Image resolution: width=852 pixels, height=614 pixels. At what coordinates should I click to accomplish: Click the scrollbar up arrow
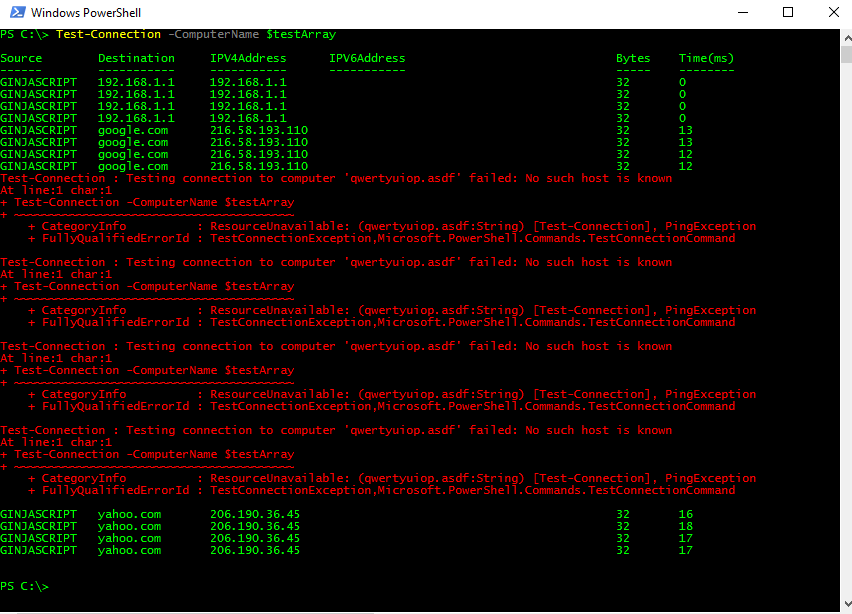(x=845, y=36)
